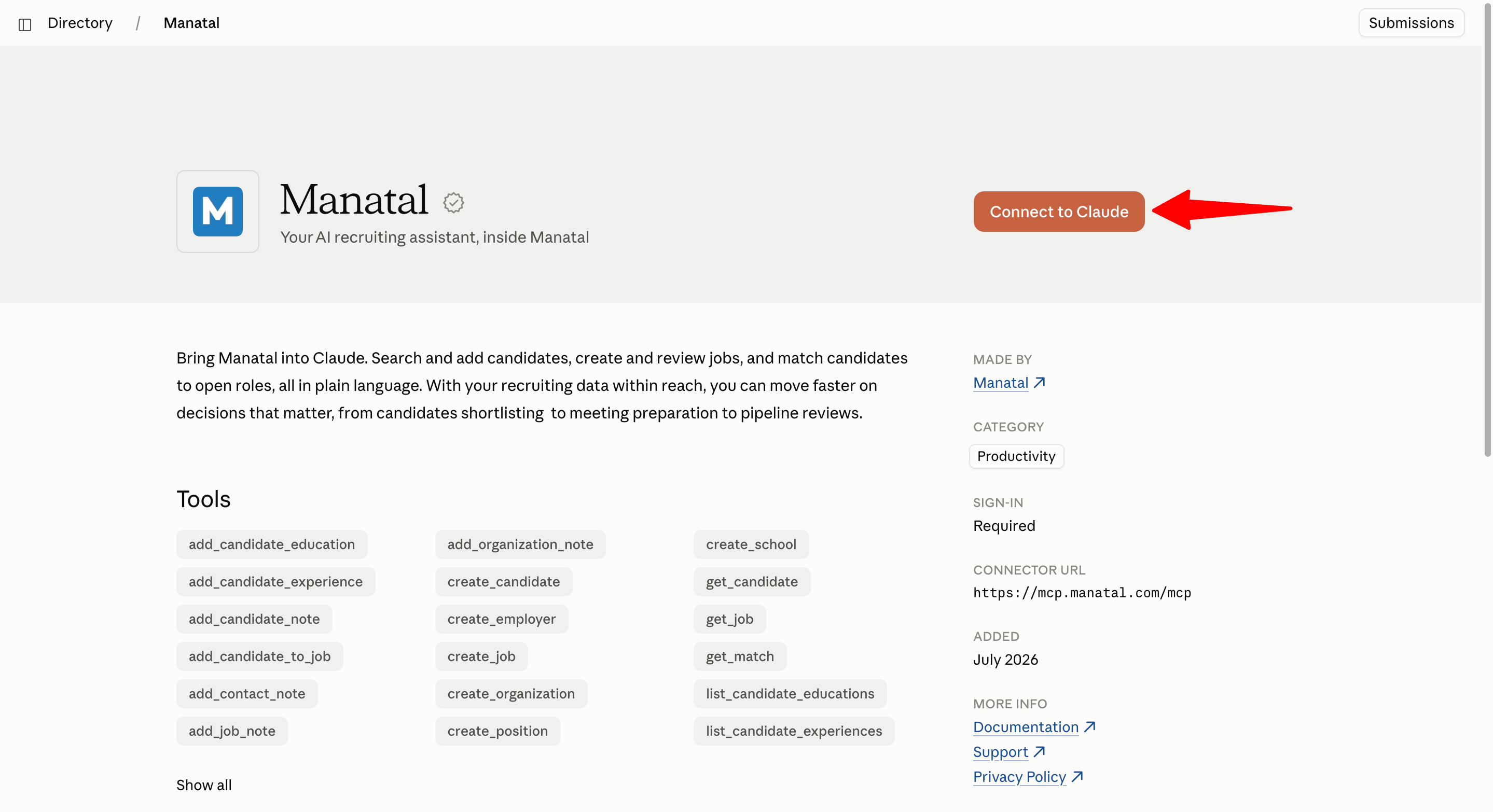
Task: Toggle the sidebar panel icon
Action: (x=24, y=24)
